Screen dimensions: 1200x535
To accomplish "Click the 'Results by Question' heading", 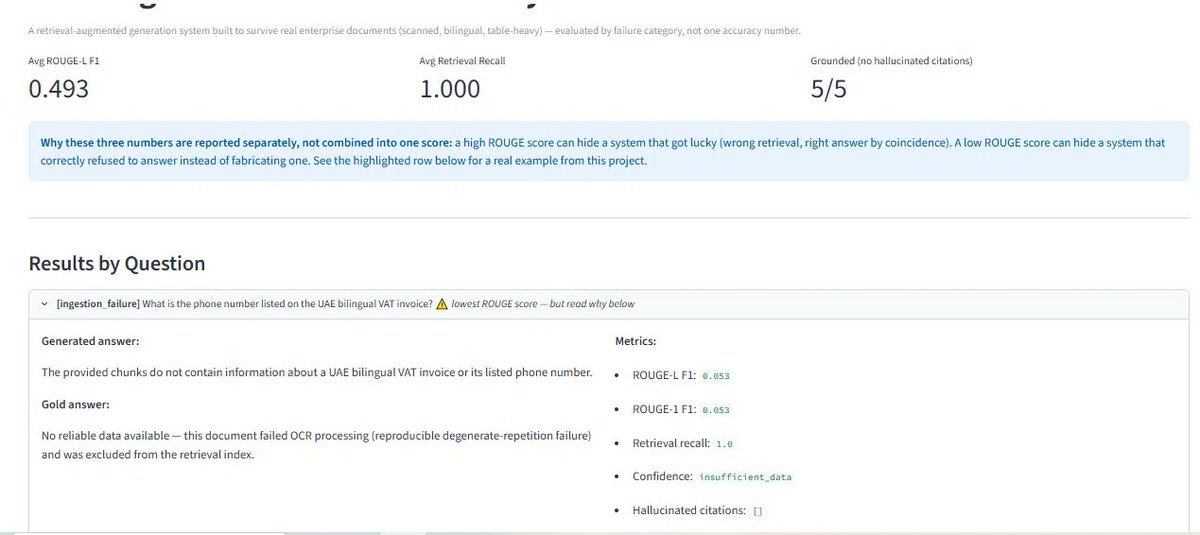I will [x=117, y=263].
